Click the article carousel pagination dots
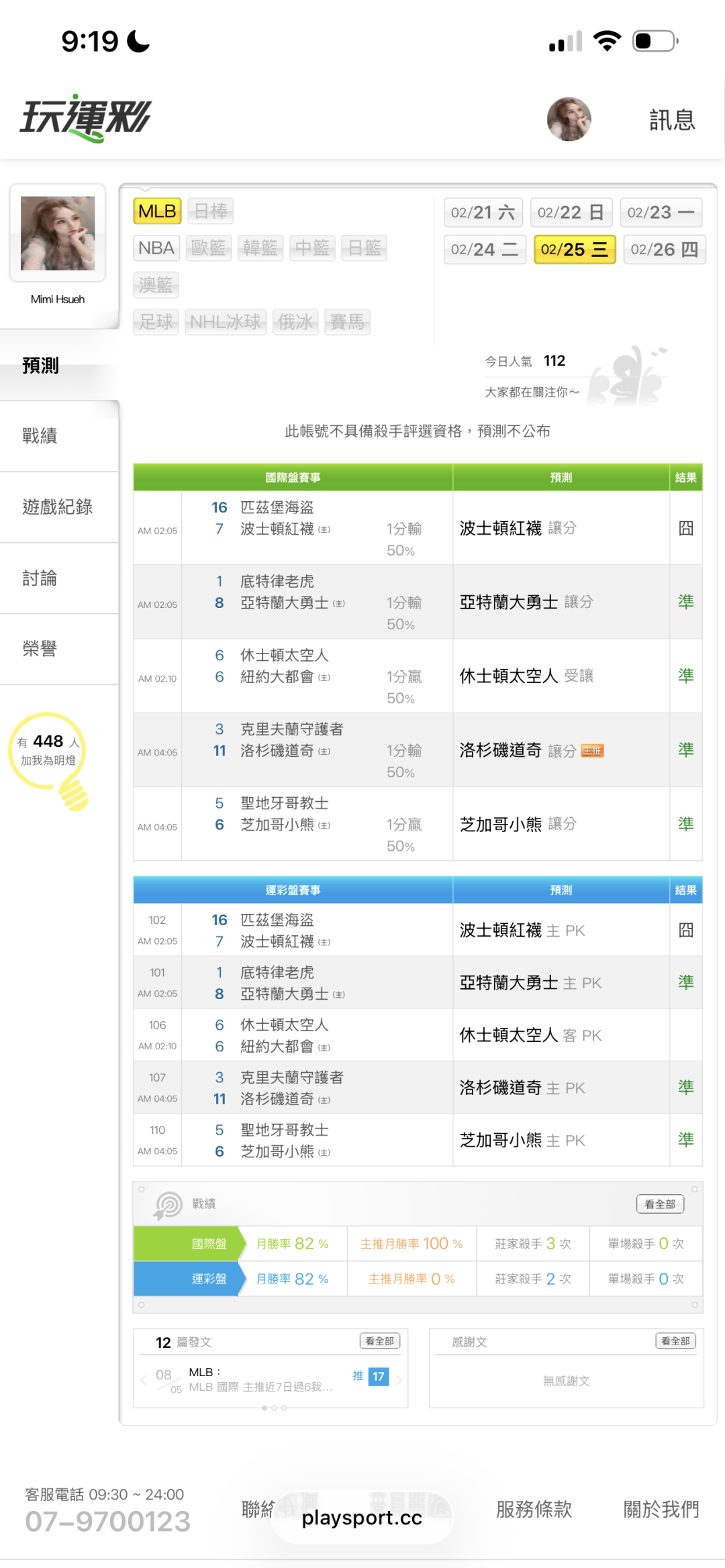725x1568 pixels. [274, 1408]
